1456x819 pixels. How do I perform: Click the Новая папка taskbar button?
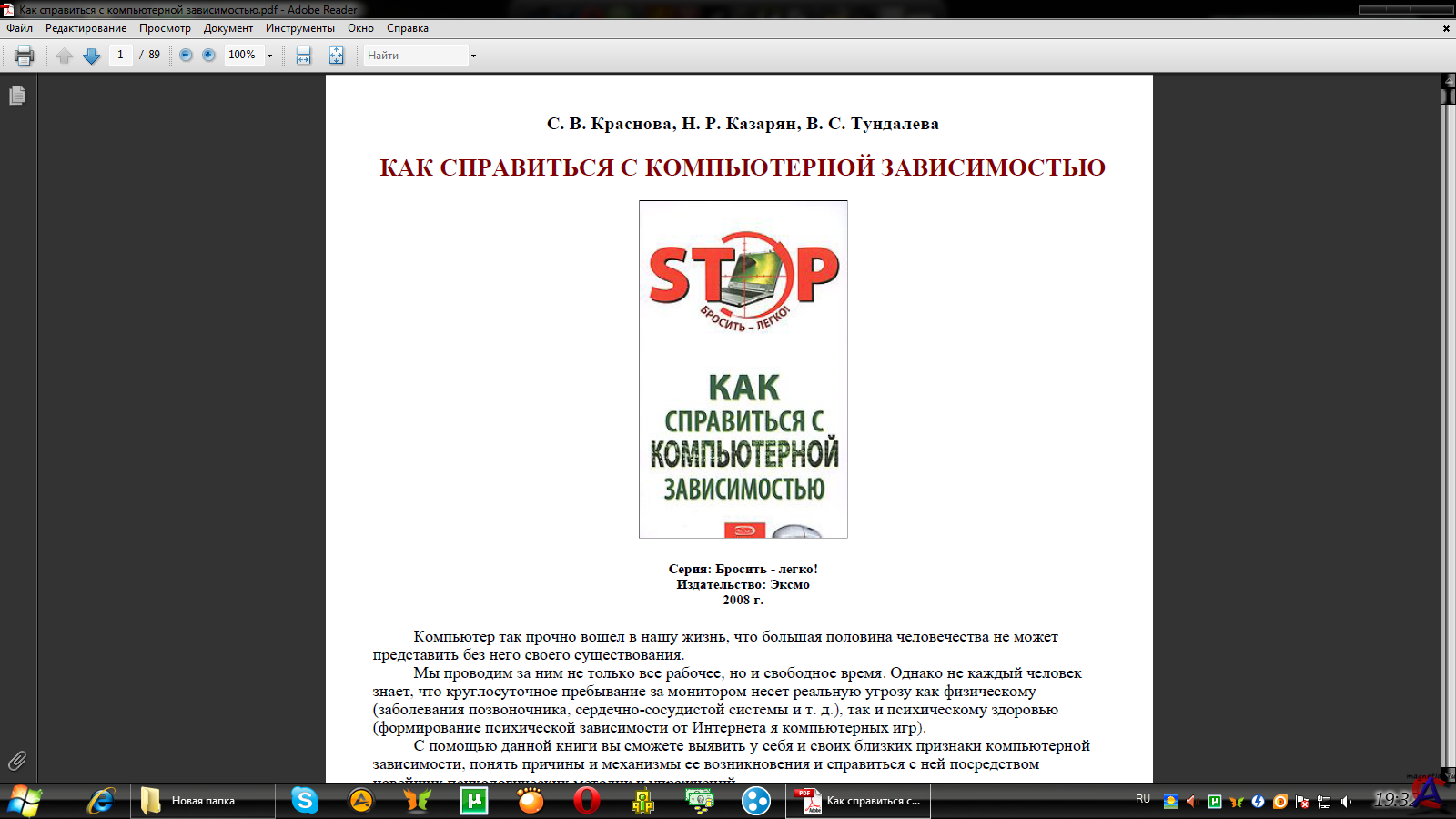click(202, 801)
